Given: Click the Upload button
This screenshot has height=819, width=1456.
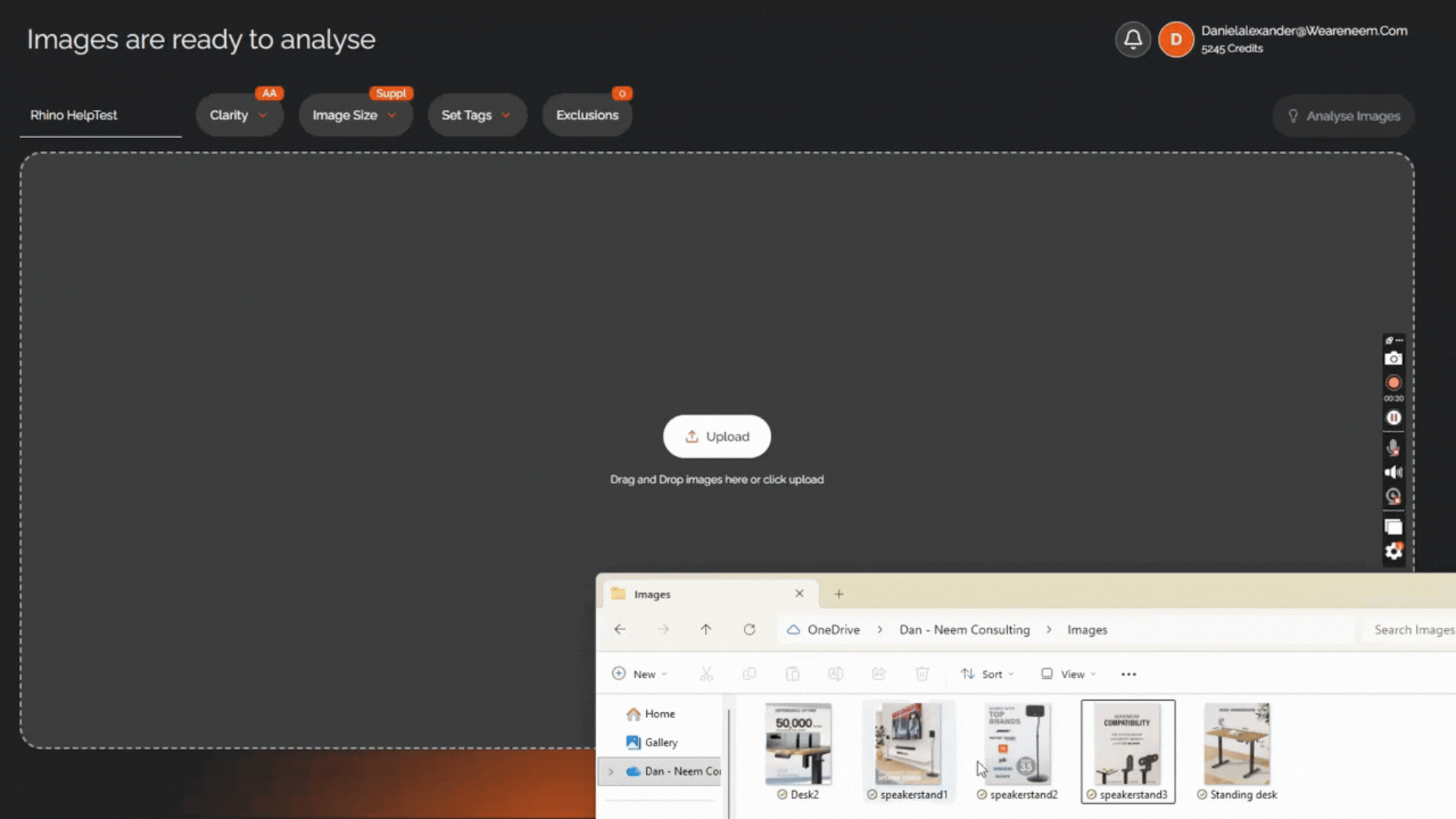Looking at the screenshot, I should [717, 437].
